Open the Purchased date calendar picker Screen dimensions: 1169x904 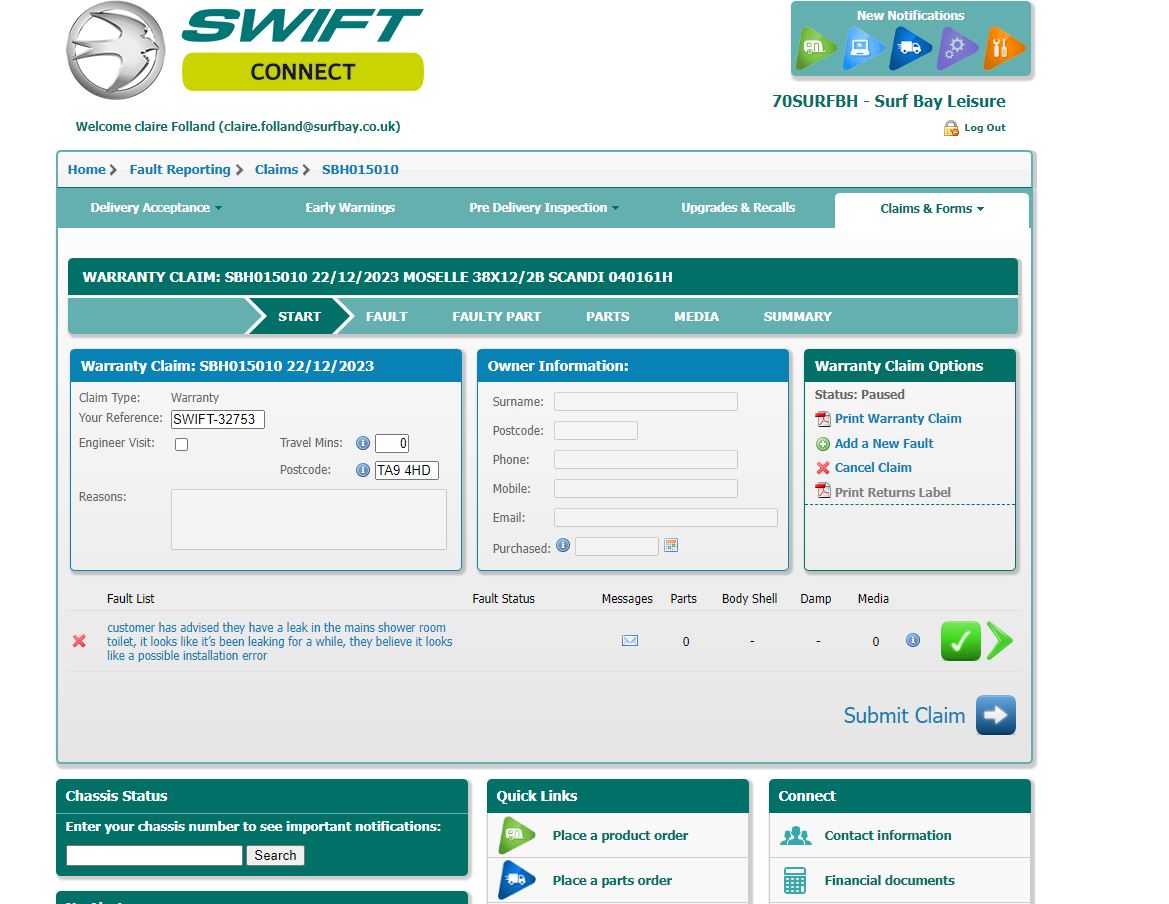[671, 546]
